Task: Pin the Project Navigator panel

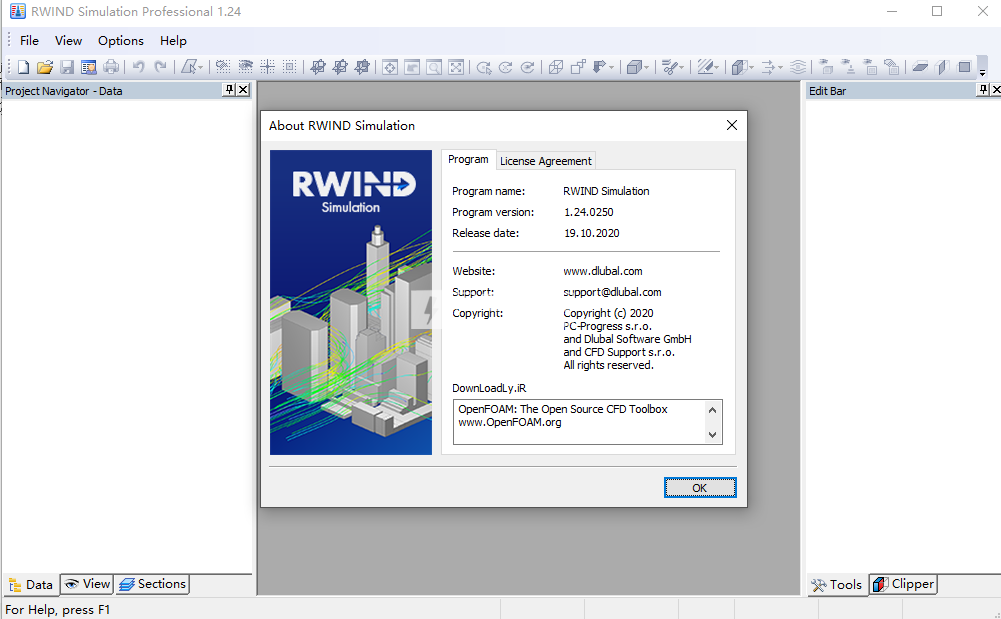Action: 229,90
